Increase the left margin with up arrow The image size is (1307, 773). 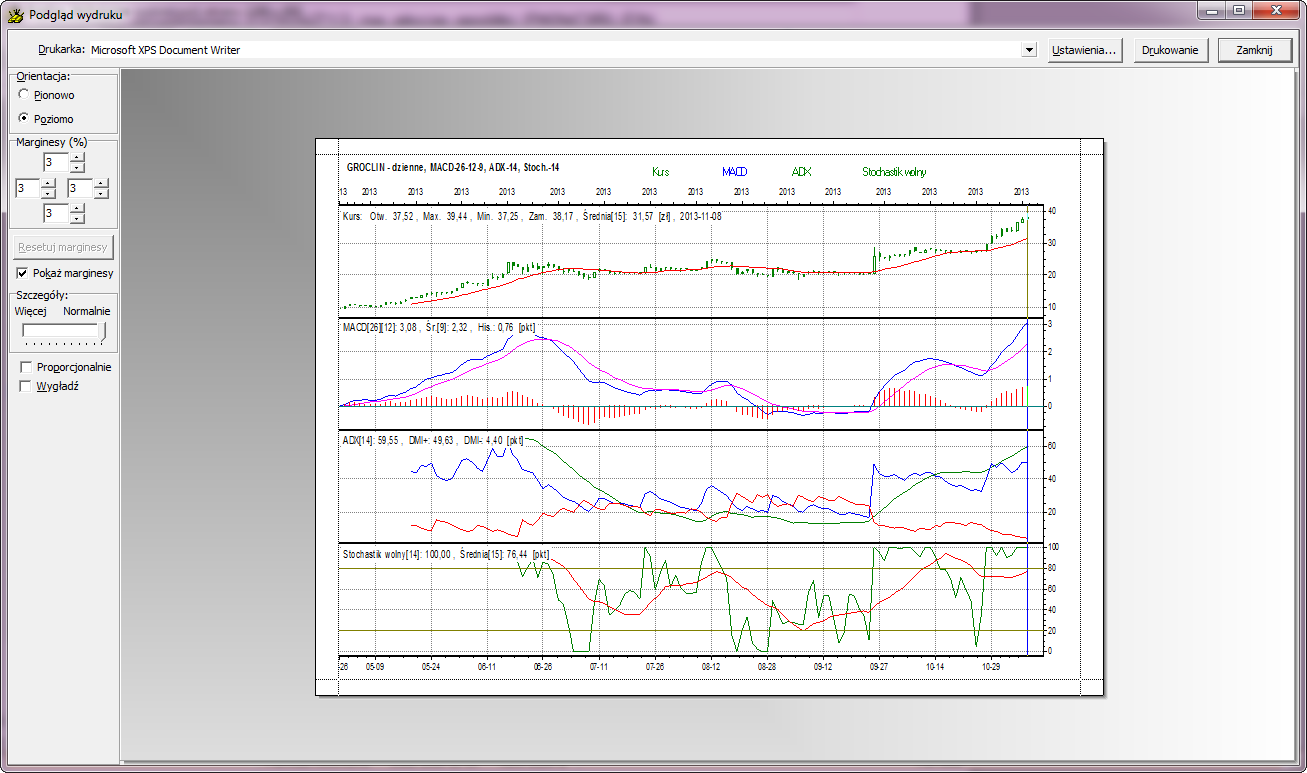pos(48,184)
